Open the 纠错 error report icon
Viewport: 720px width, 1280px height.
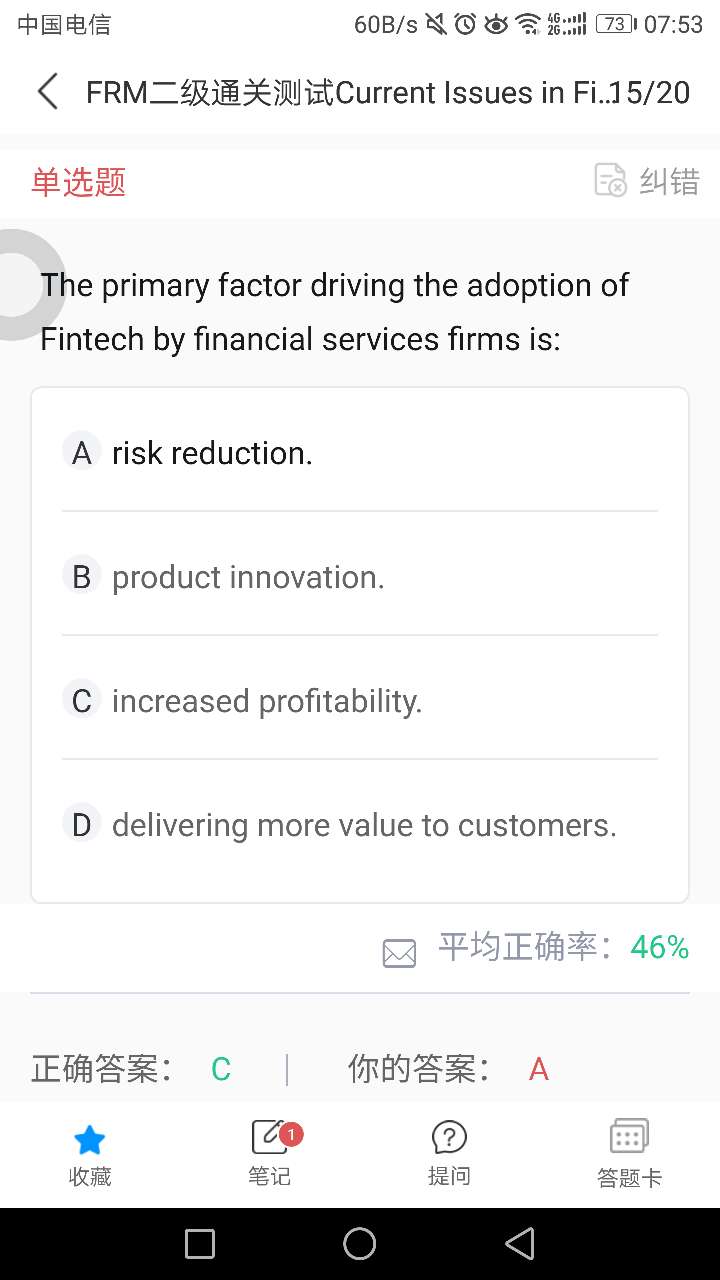[610, 181]
